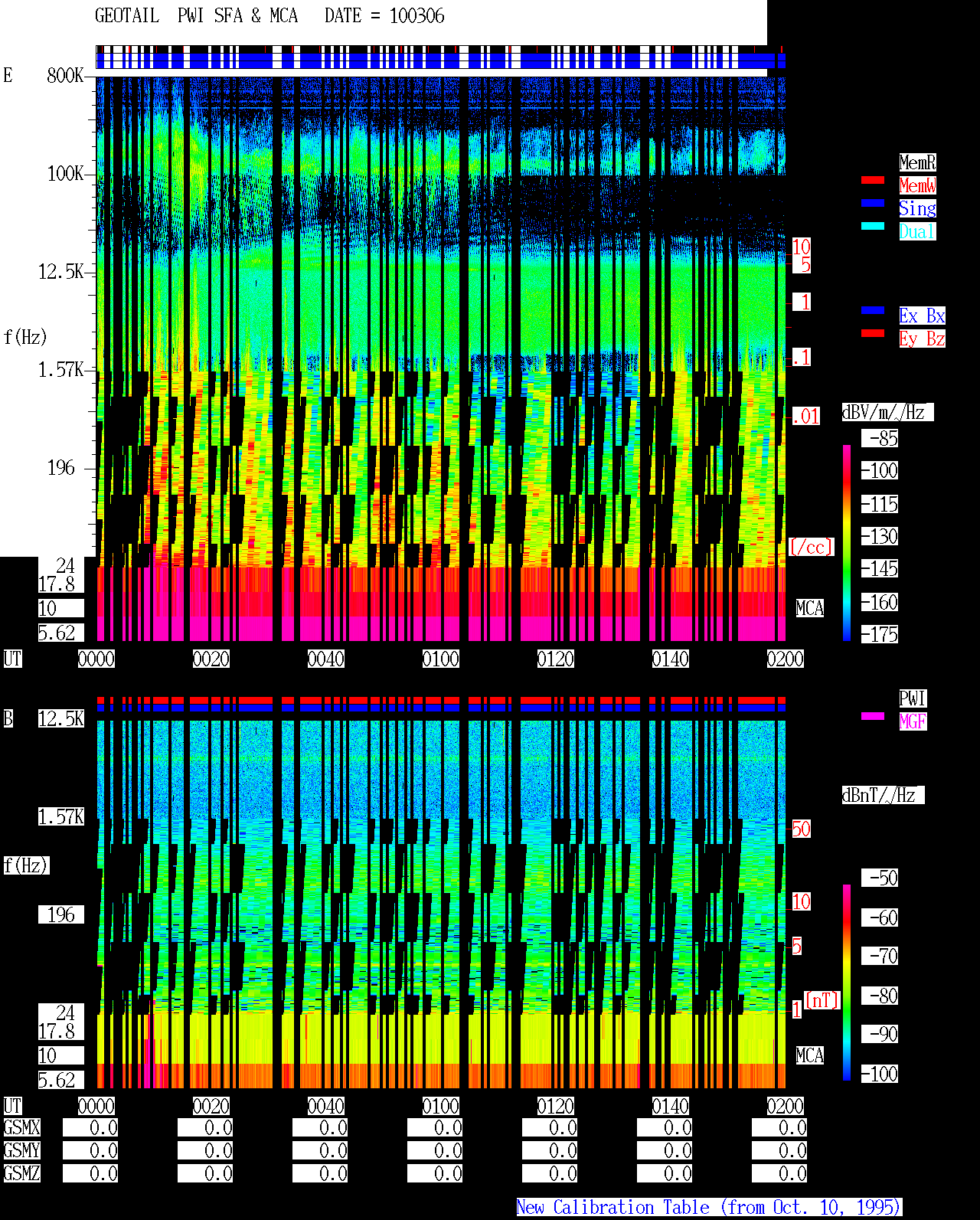Select the -85 color scale value
This screenshot has width=980, height=1220.
pos(880,438)
